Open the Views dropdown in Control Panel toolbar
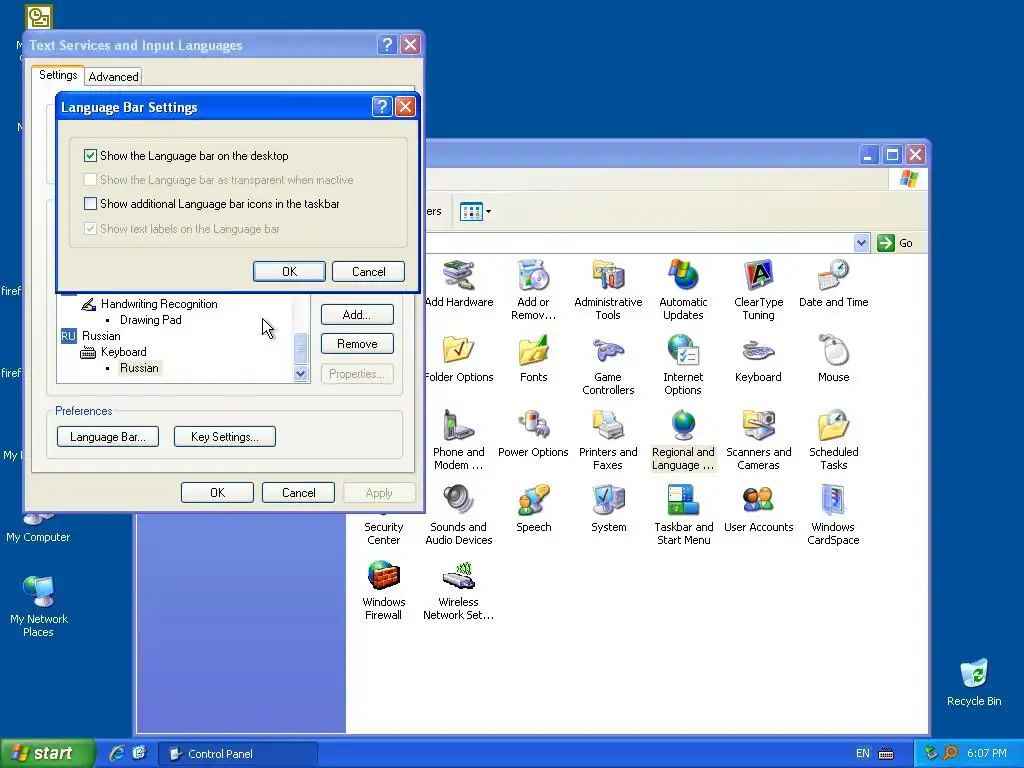This screenshot has height=768, width=1024. [475, 212]
